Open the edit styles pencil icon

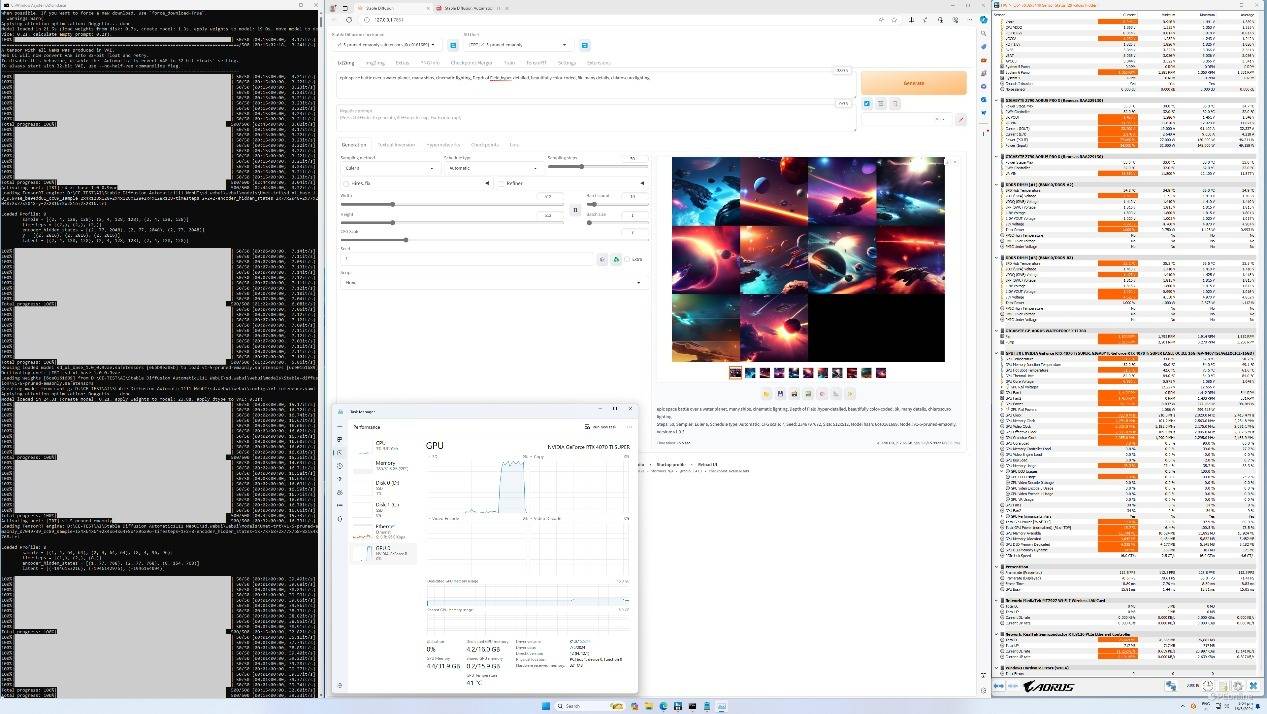pos(961,119)
